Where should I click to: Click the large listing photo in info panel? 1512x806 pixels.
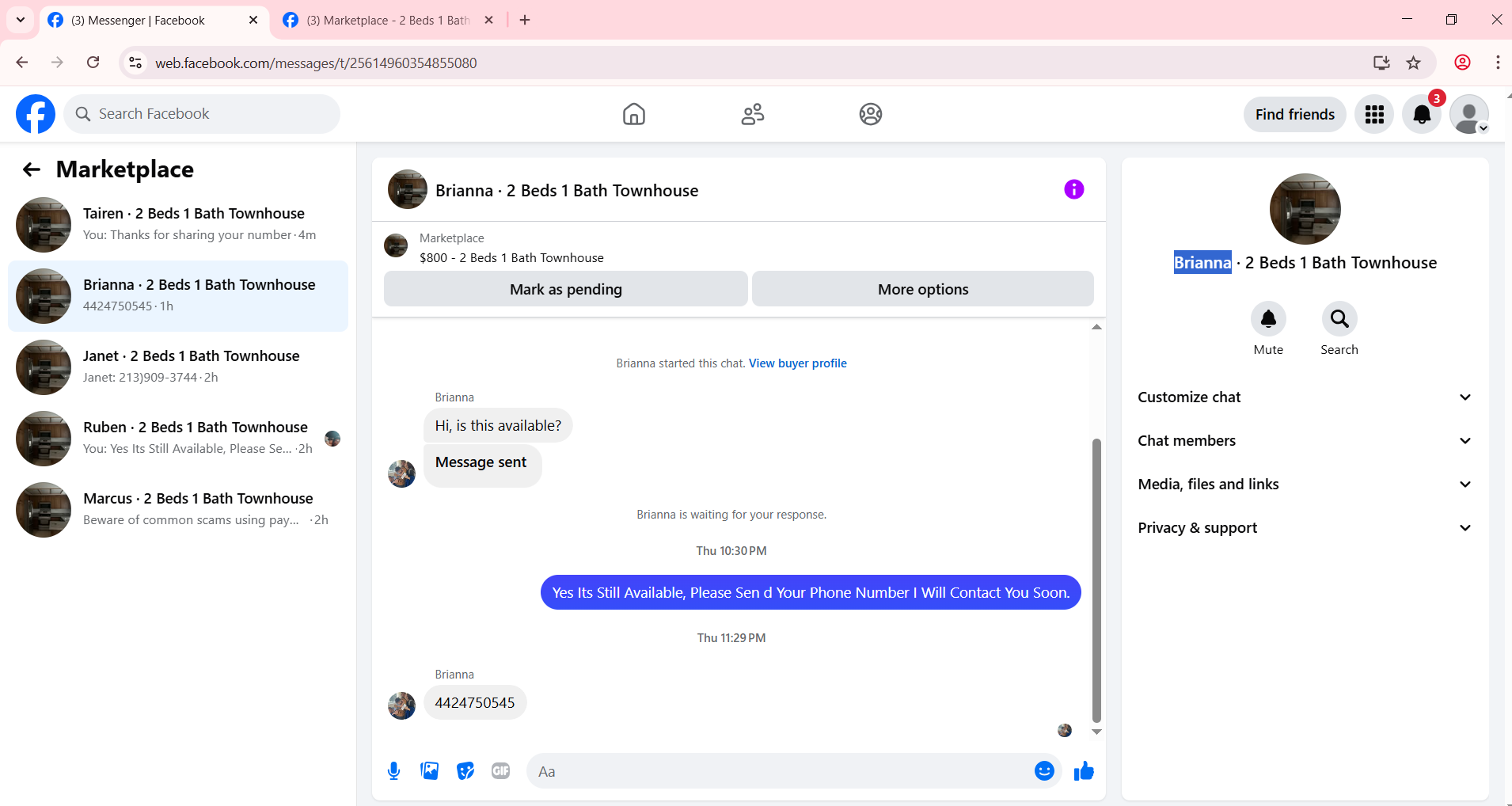[x=1305, y=209]
